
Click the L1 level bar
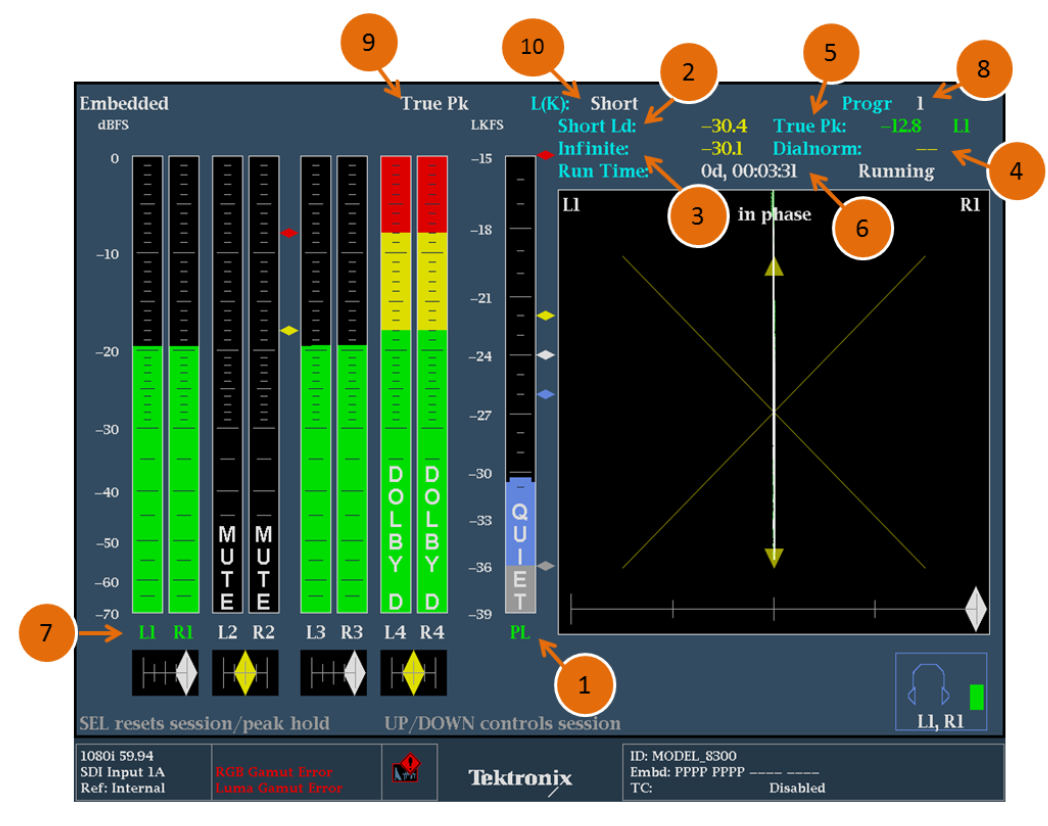[148, 384]
